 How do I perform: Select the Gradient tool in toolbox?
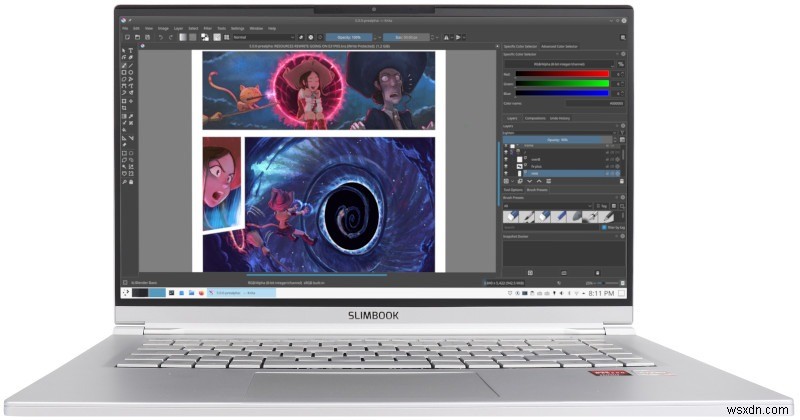[124, 116]
